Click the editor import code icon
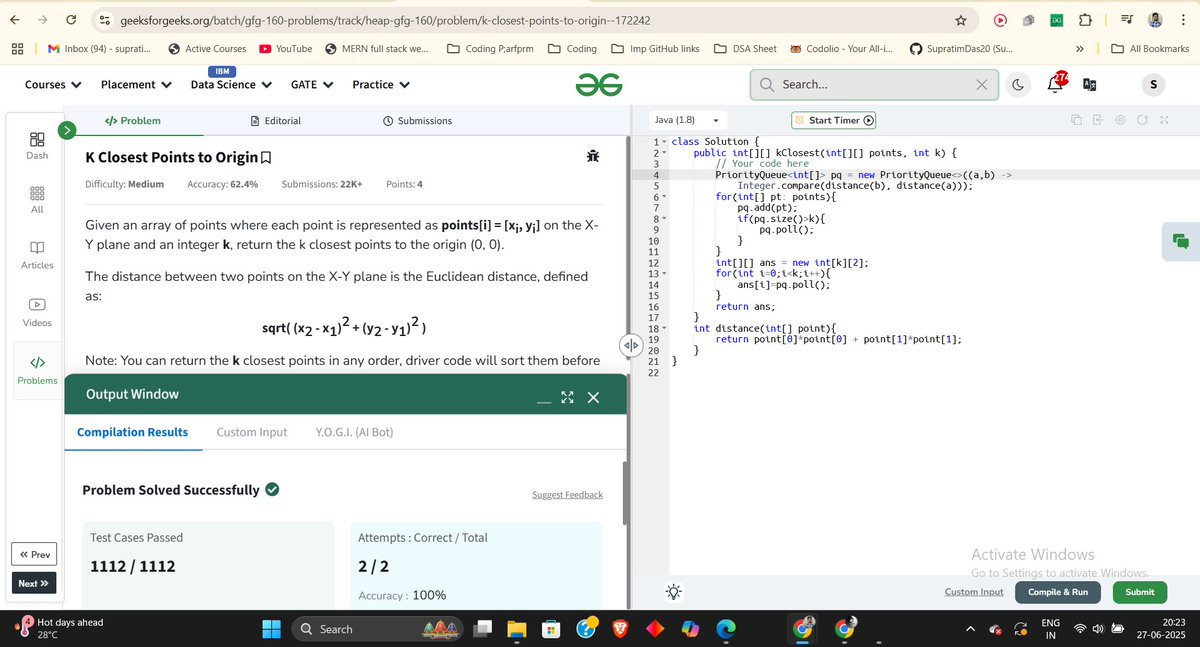The image size is (1200, 647). (1097, 120)
